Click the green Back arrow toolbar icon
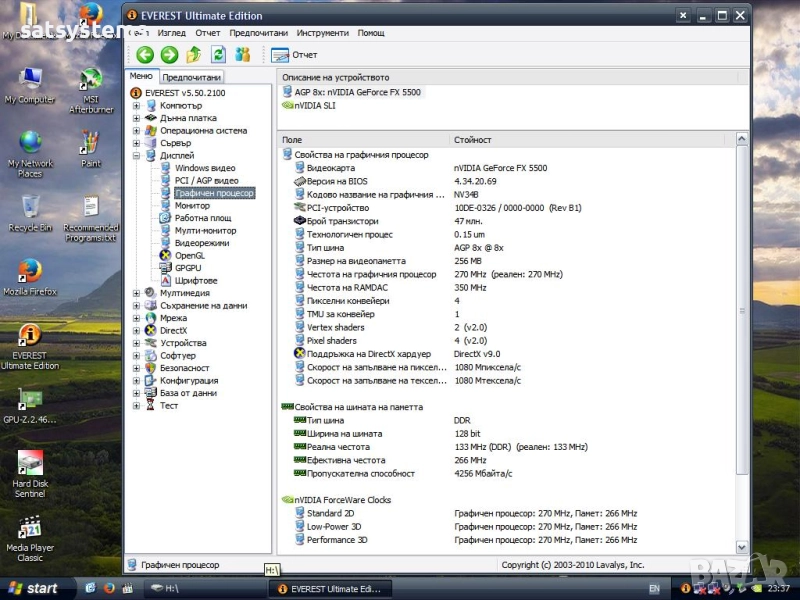Screen dimensions: 800x600 pos(145,55)
